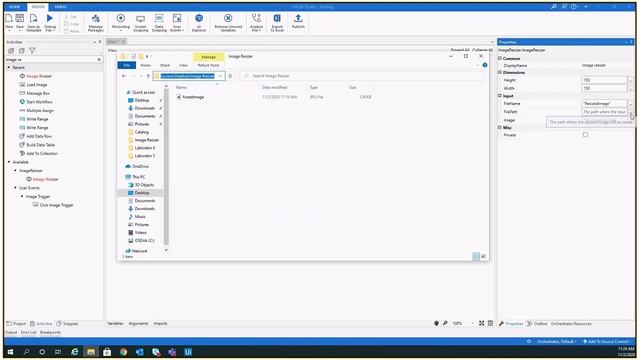Click the Publish ribbon icon
This screenshot has width=640, height=360.
[x=298, y=18]
